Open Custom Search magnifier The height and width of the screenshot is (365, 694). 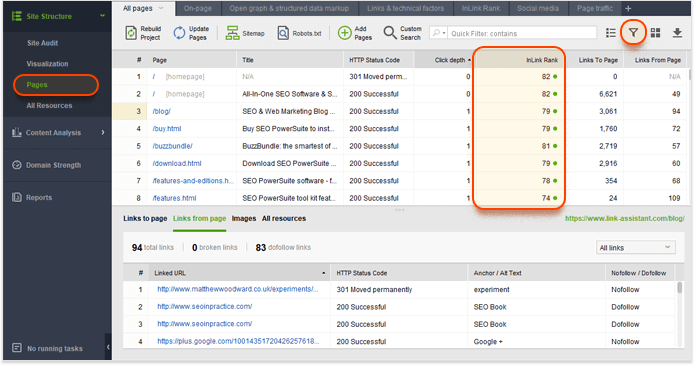(389, 33)
